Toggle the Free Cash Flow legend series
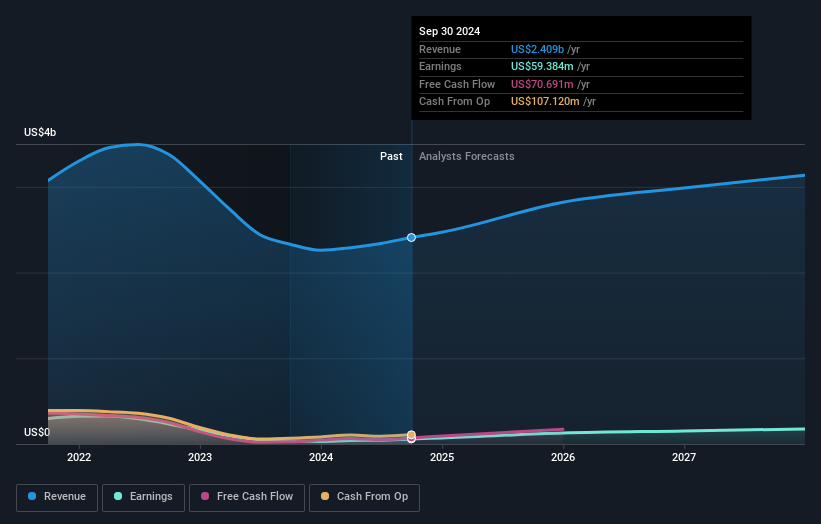The image size is (821, 524). coord(247,497)
